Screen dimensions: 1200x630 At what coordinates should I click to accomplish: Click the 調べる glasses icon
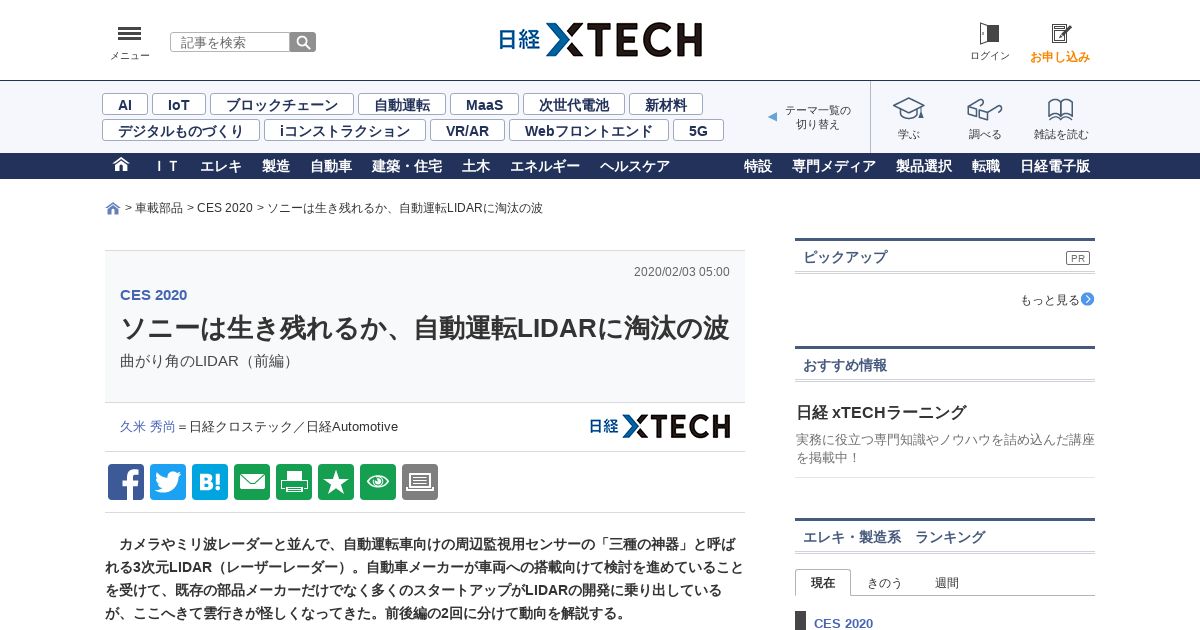tap(984, 108)
